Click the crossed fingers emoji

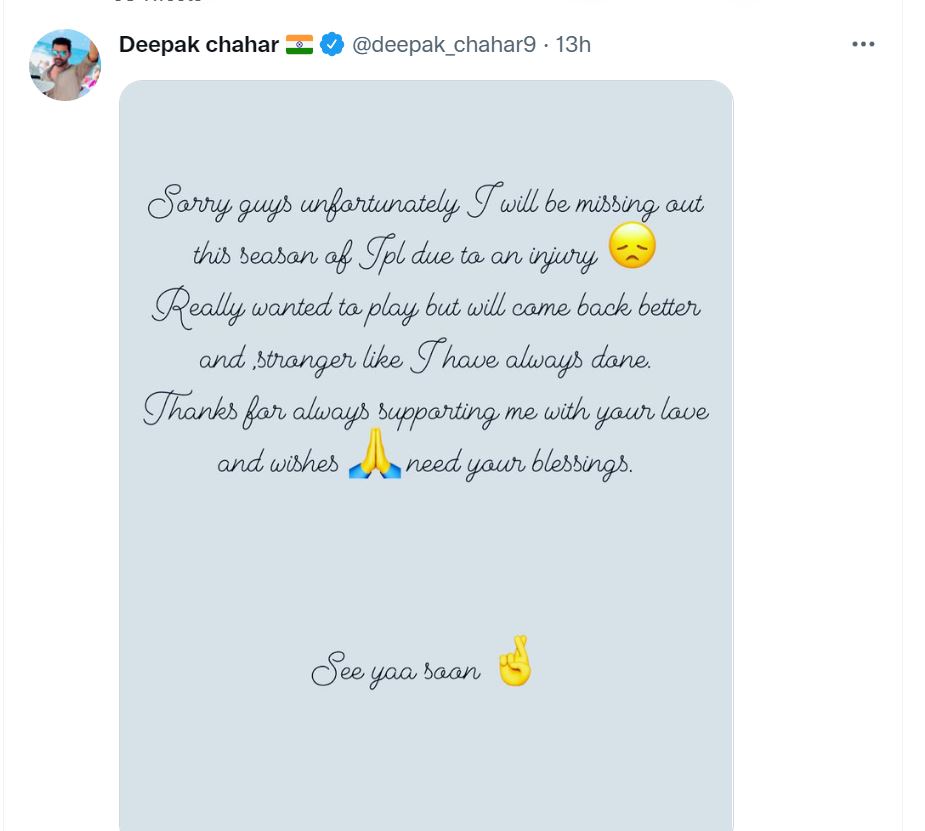tap(515, 661)
